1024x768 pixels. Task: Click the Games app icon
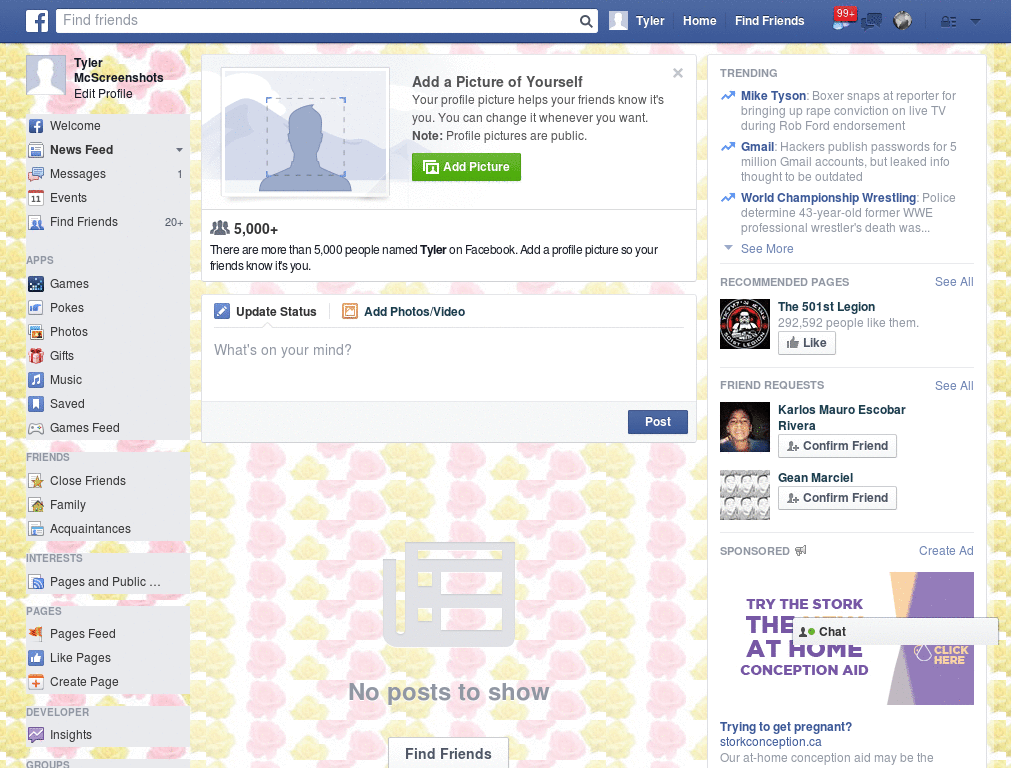pos(36,284)
